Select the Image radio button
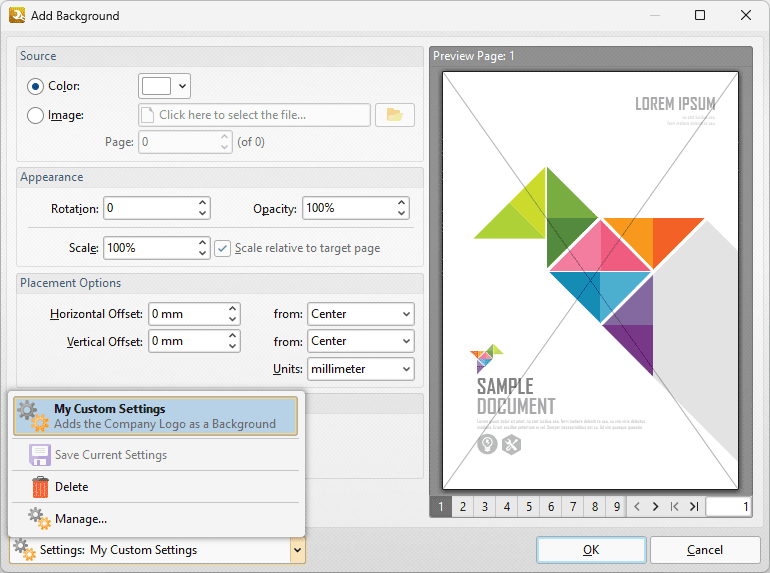 (35, 116)
